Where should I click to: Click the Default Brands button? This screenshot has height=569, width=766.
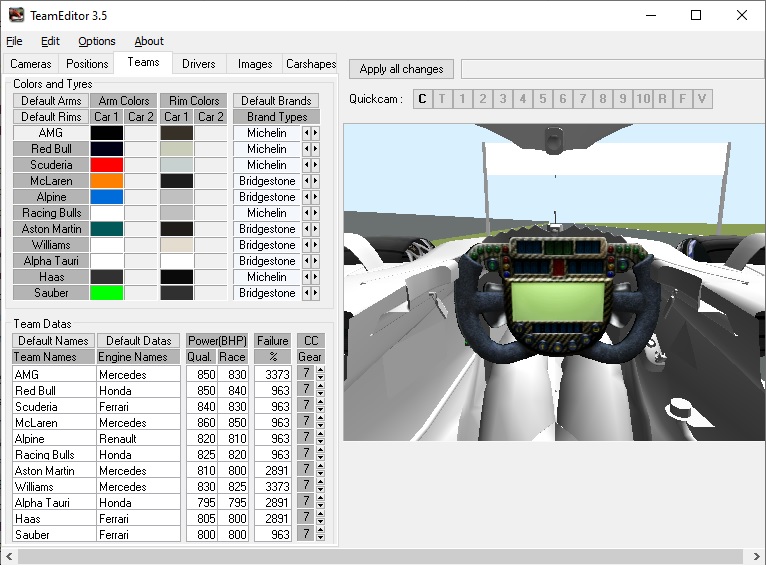[x=276, y=101]
